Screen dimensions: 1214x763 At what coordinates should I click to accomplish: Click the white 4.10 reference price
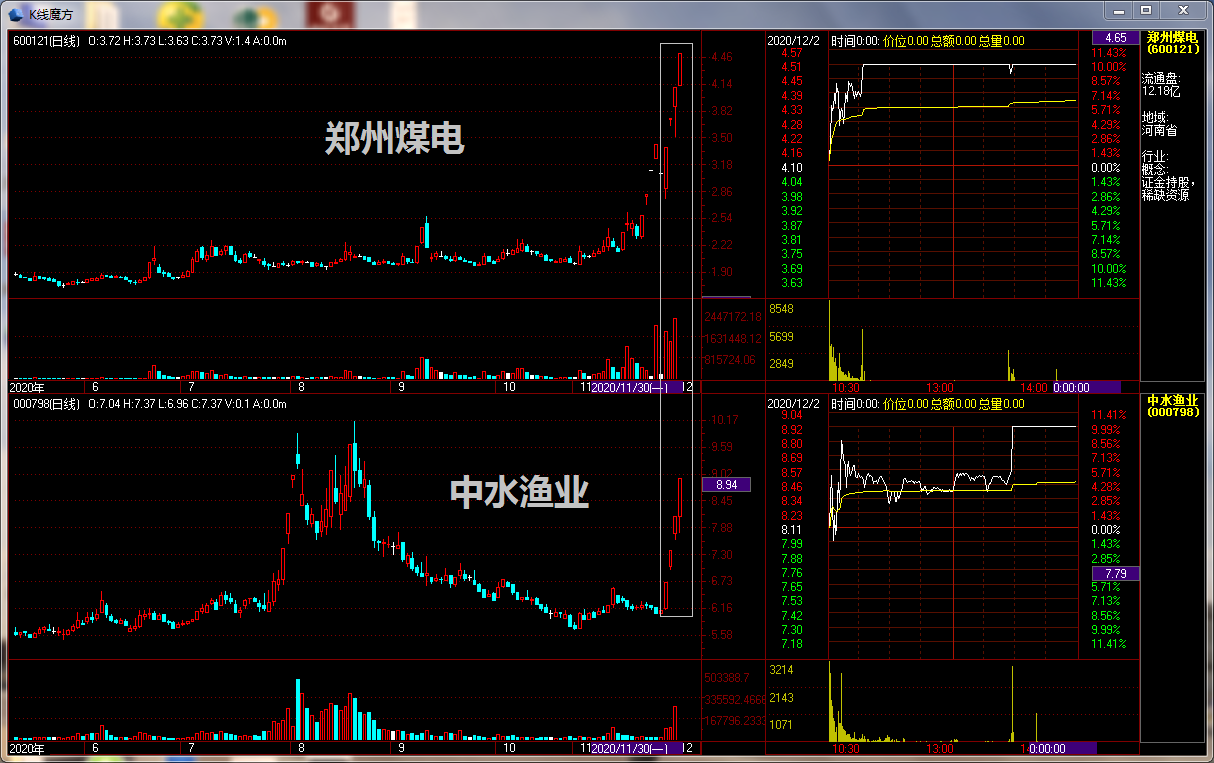click(x=791, y=167)
